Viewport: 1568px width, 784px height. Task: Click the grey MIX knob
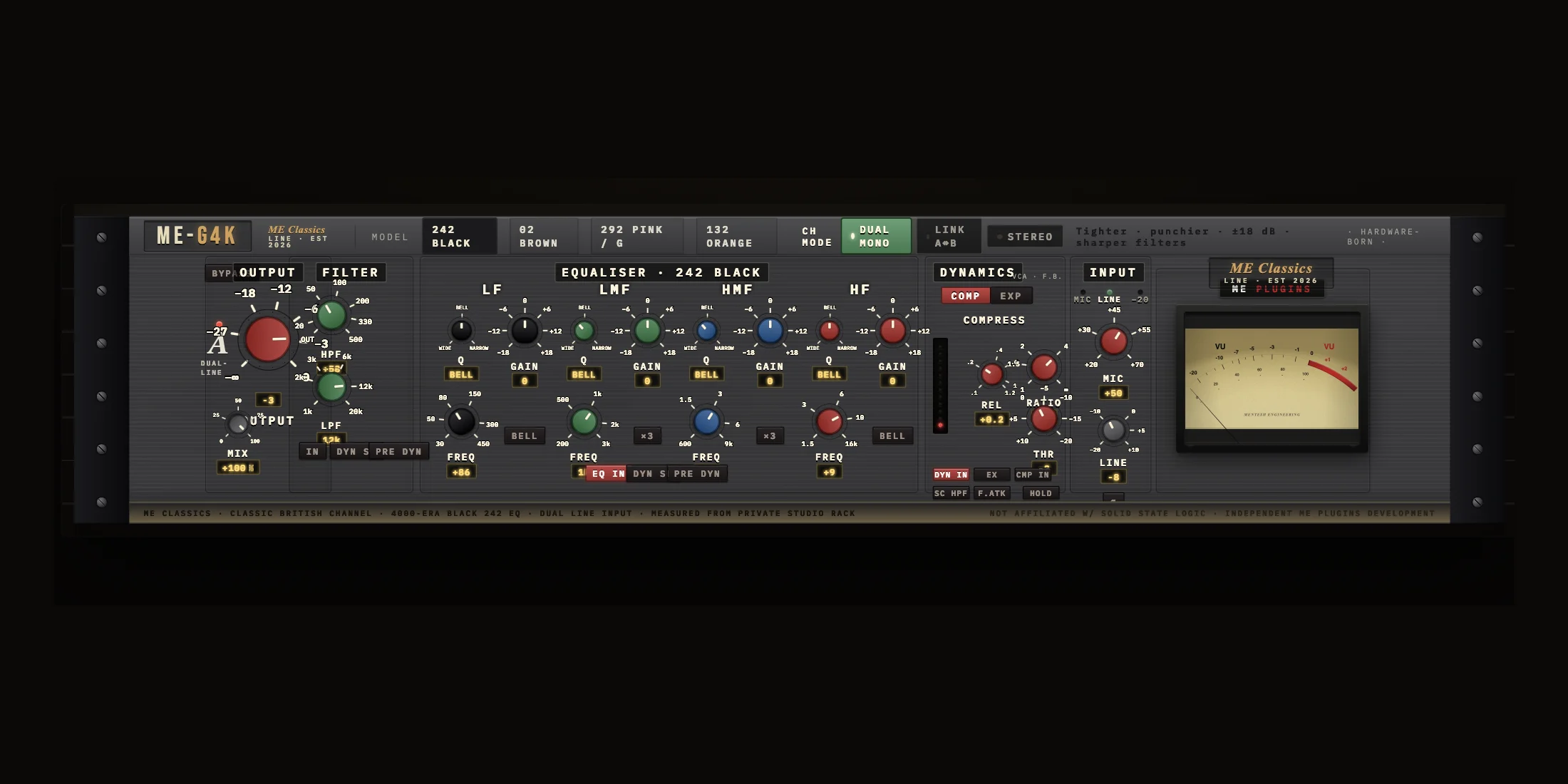coord(237,425)
